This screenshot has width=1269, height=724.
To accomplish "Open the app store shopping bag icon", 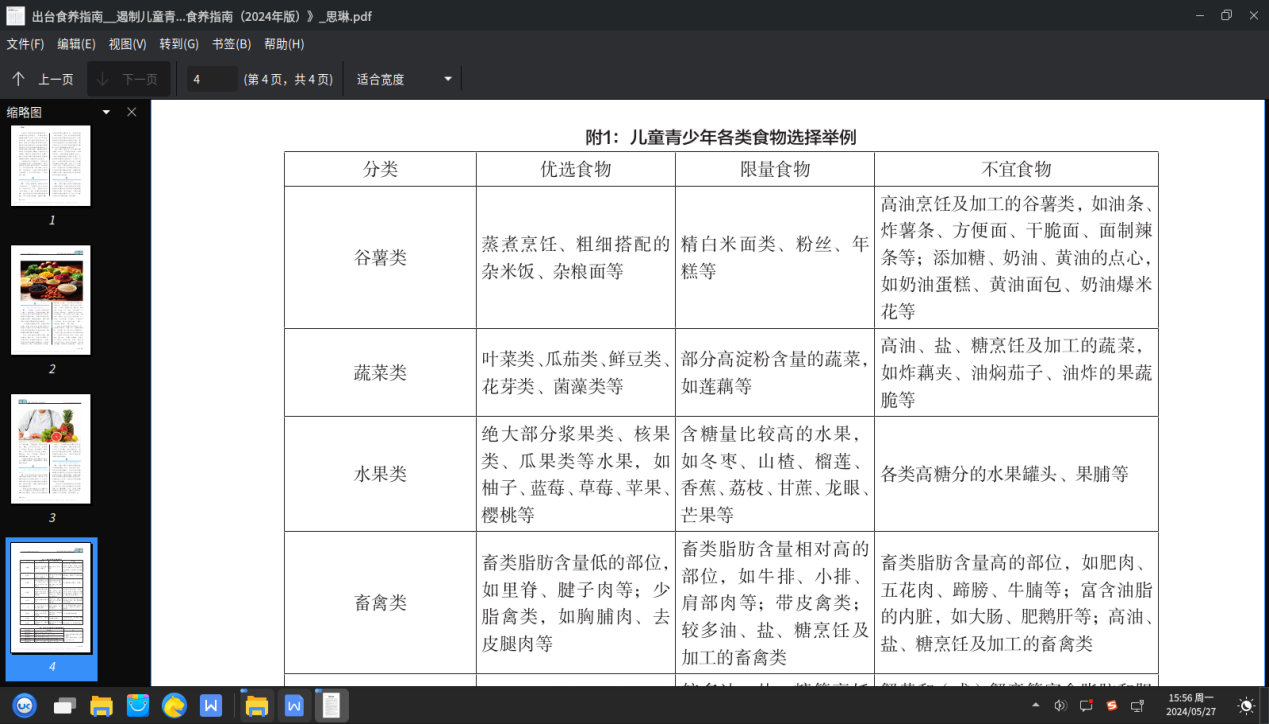I will [137, 705].
